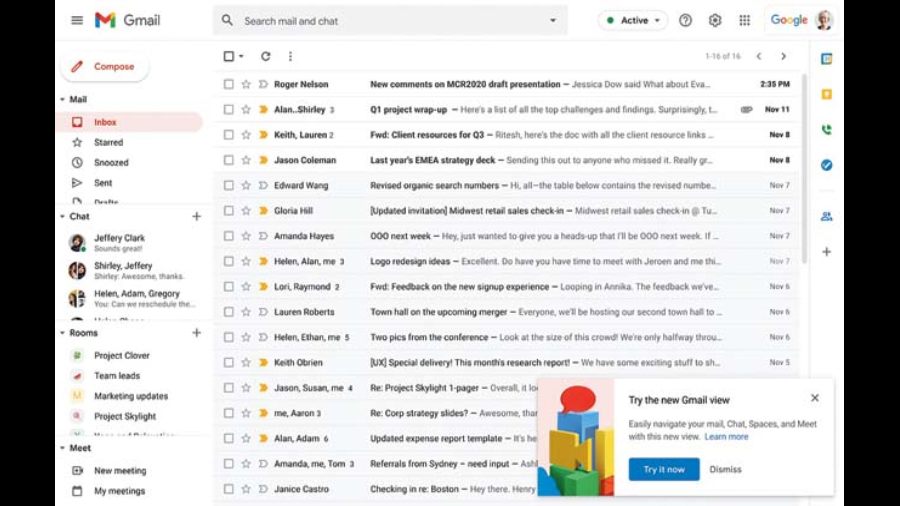
Task: Open the Help question mark icon
Action: pos(685,21)
